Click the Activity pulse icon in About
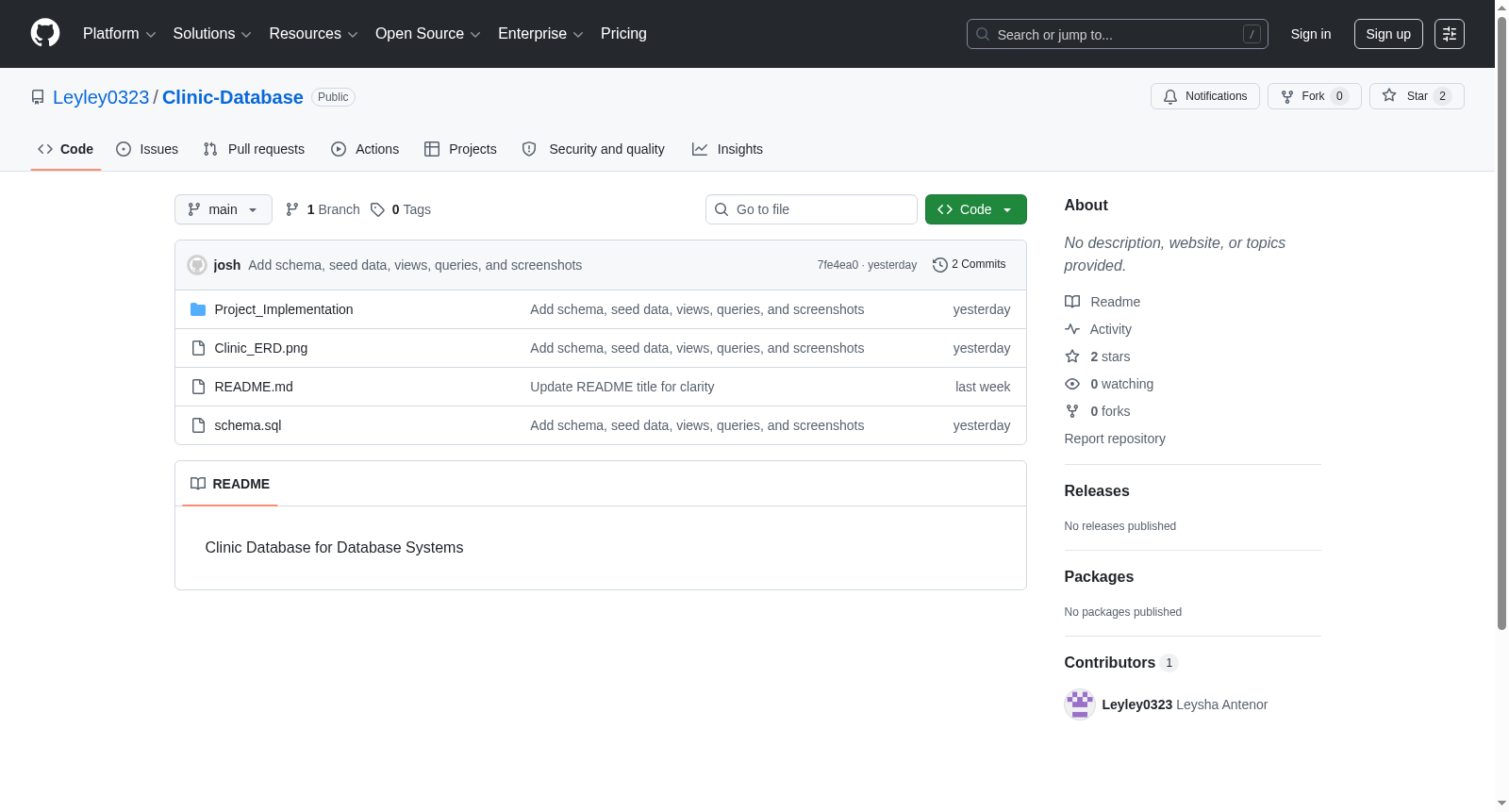 pos(1072,329)
